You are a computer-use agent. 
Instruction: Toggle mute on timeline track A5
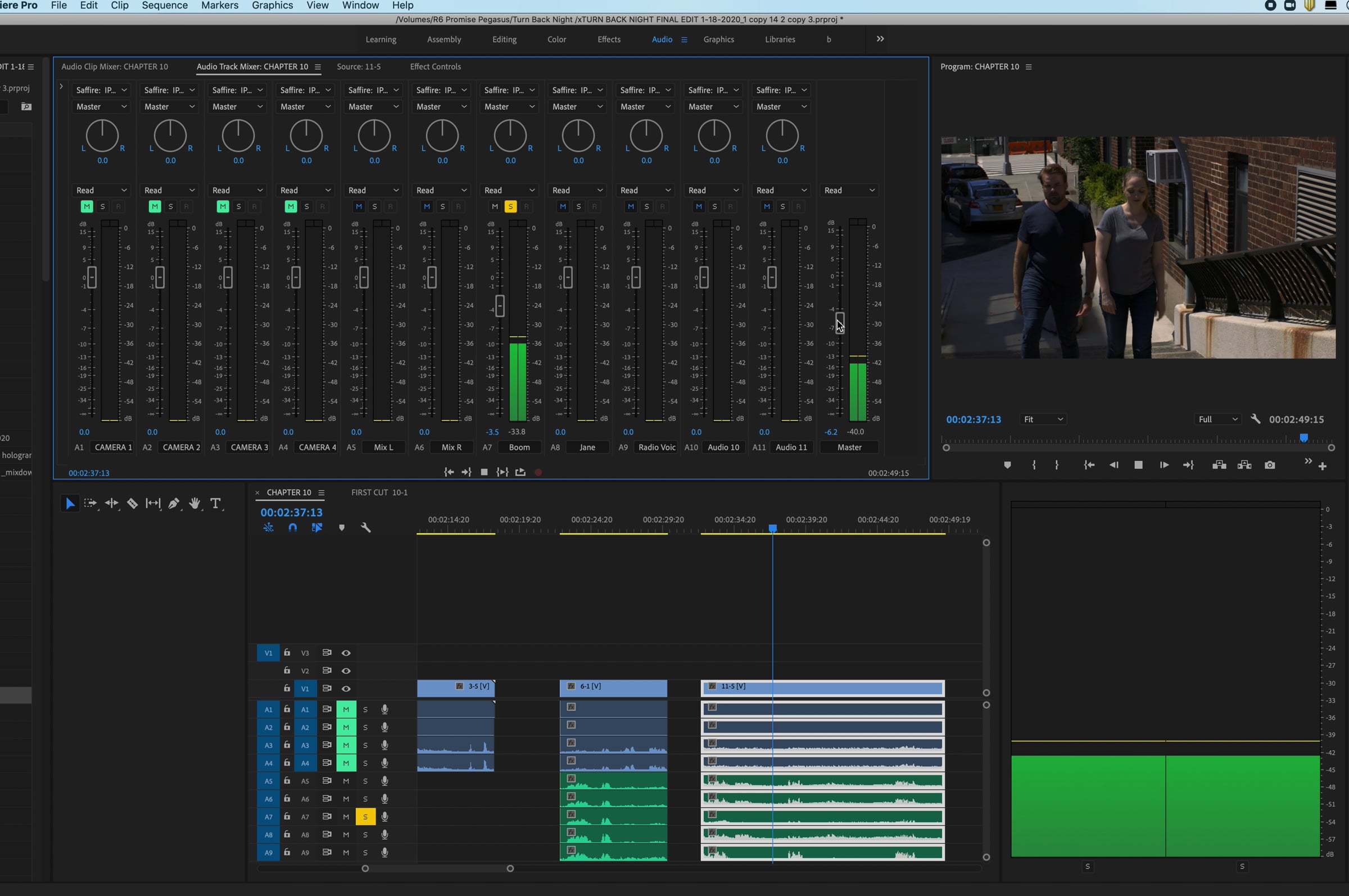[x=346, y=781]
